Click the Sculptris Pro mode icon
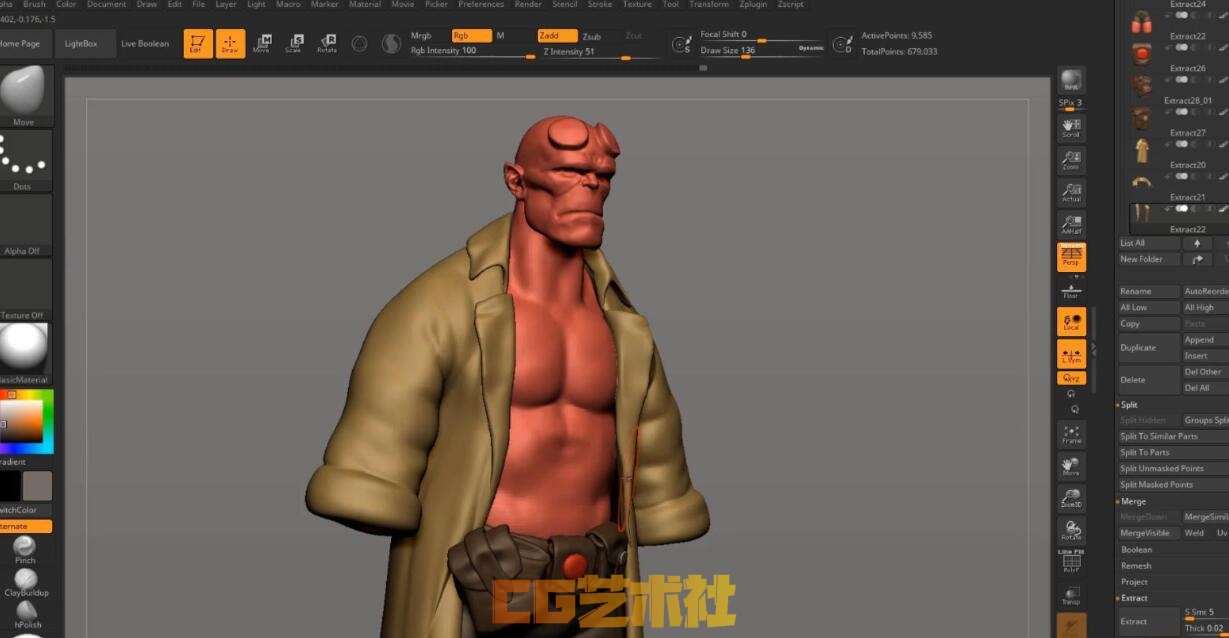 coord(391,43)
